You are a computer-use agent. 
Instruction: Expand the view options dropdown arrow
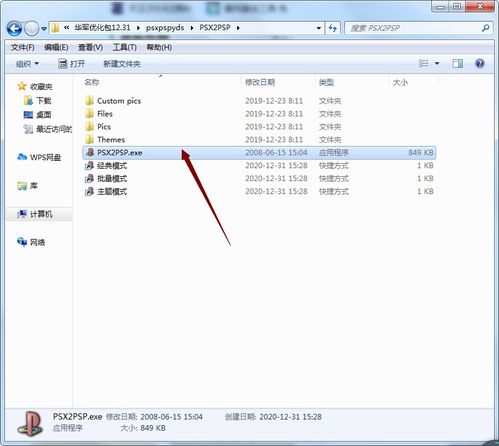437,63
